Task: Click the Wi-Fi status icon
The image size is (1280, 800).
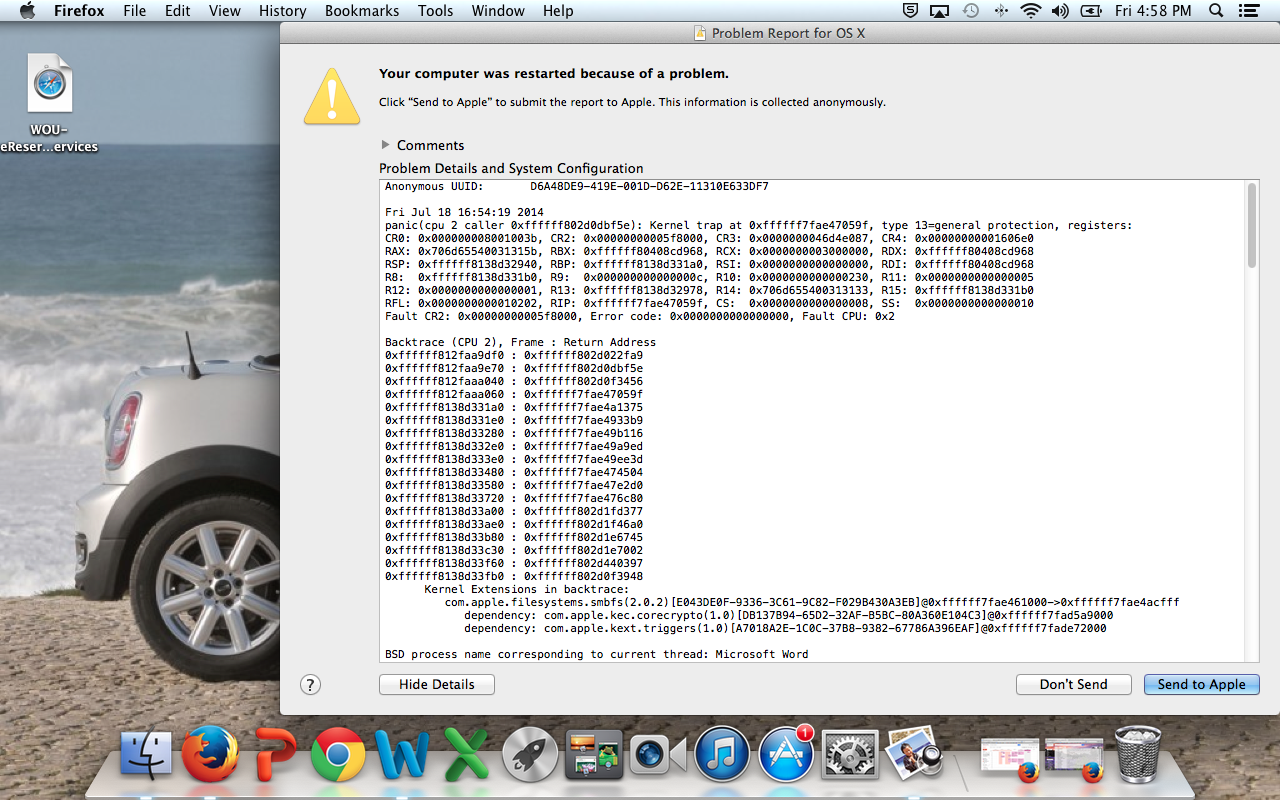Action: pyautogui.click(x=1030, y=11)
